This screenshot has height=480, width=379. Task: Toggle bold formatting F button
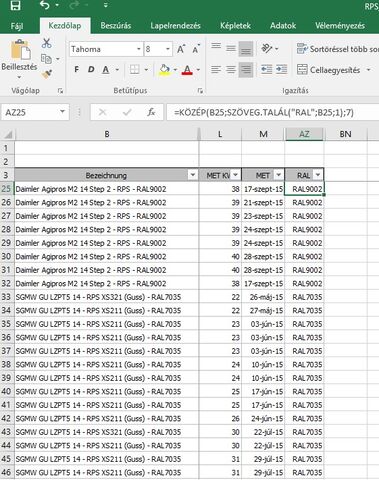(x=77, y=70)
